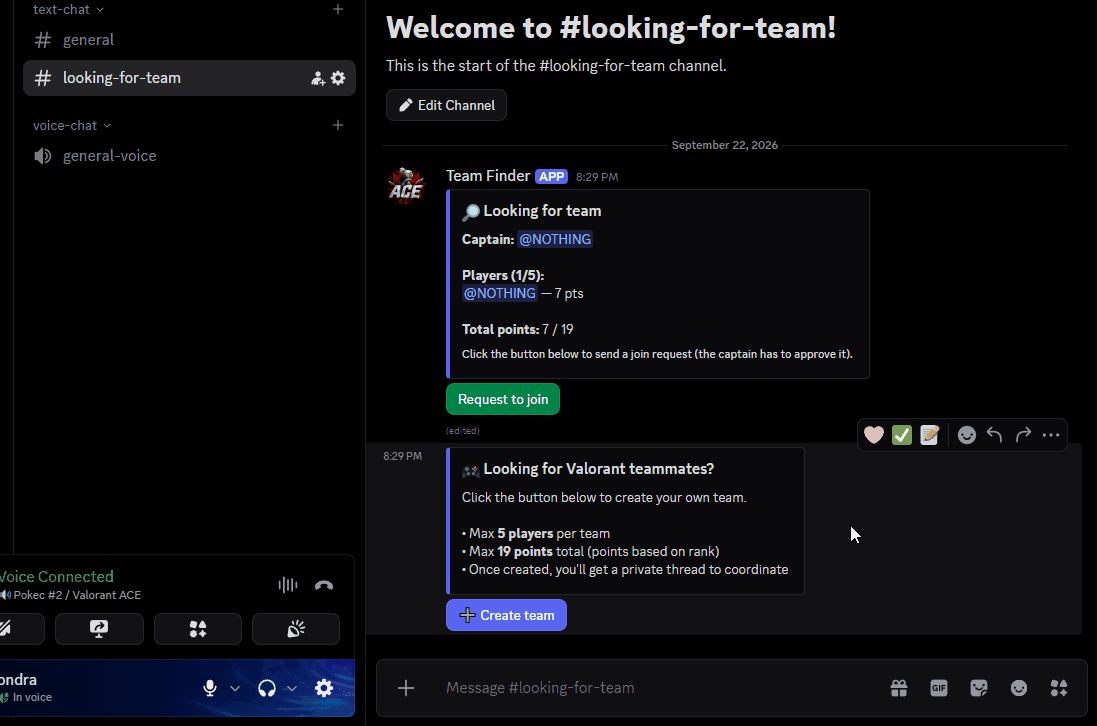Reply to the message

tap(995, 435)
